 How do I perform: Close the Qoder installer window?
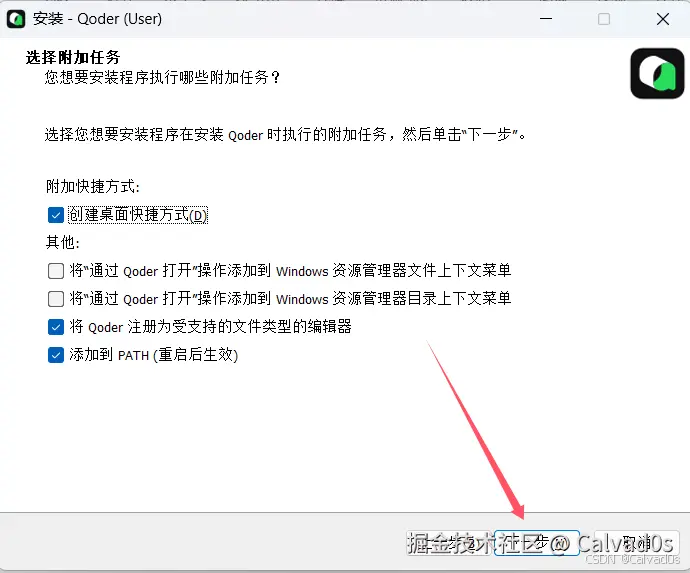click(663, 19)
